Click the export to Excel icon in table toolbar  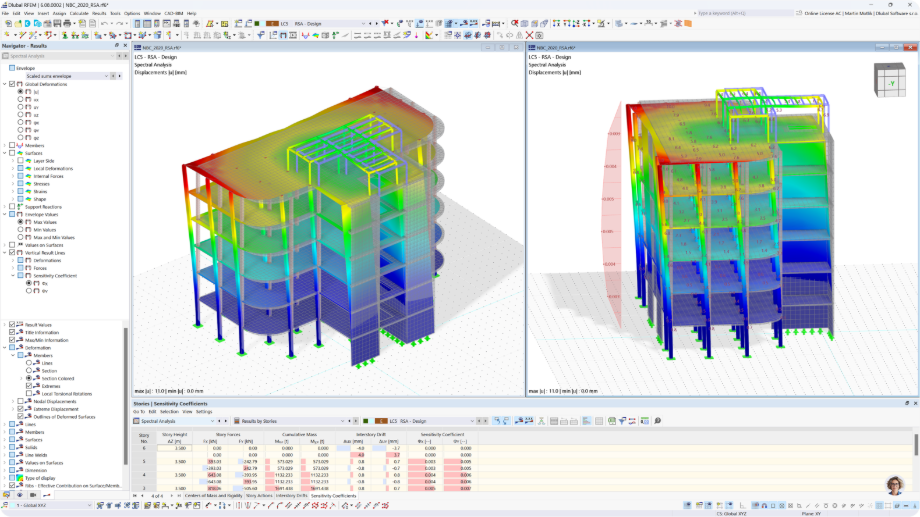(612, 421)
